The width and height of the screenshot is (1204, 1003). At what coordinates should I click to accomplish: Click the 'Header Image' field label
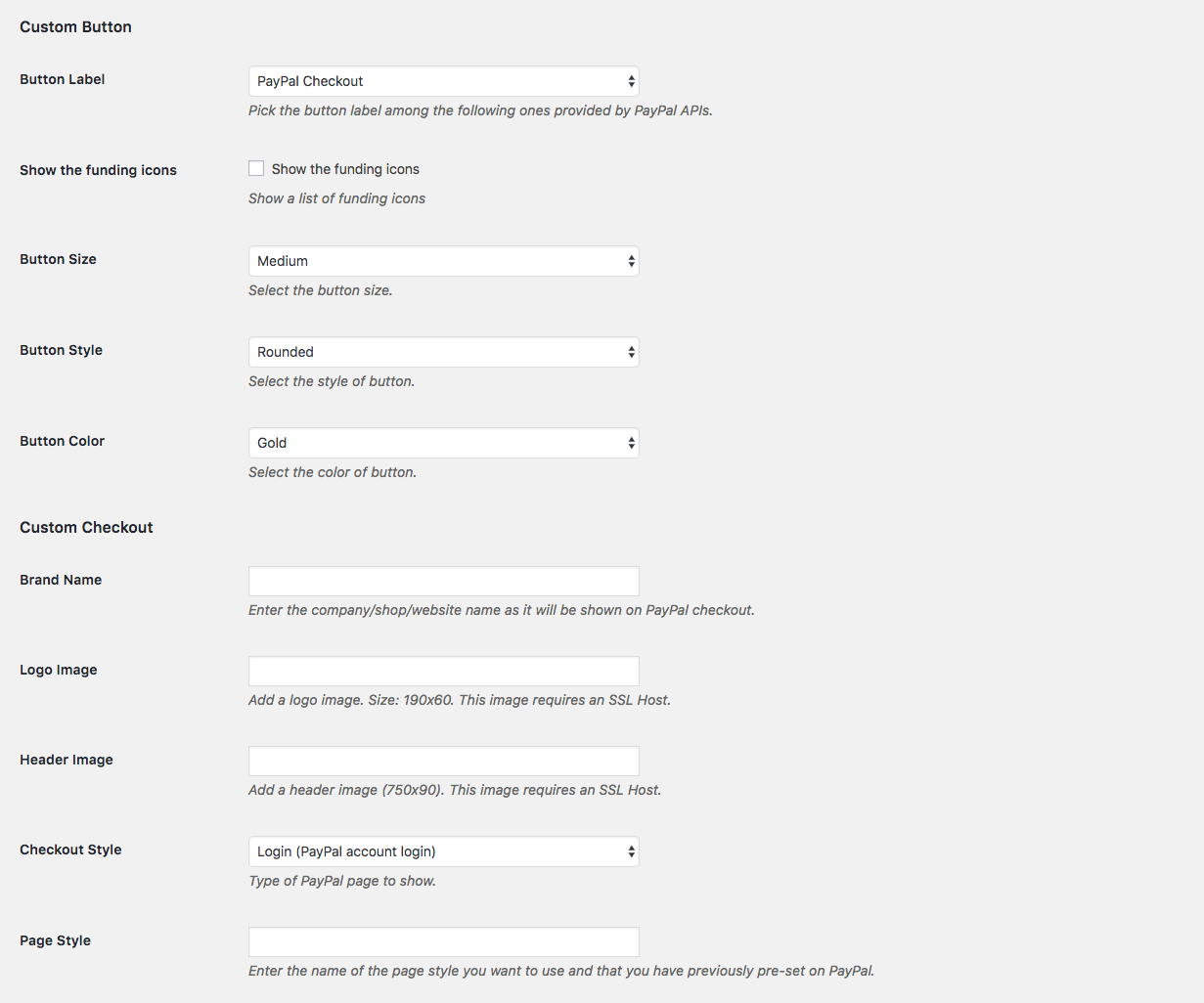(66, 760)
